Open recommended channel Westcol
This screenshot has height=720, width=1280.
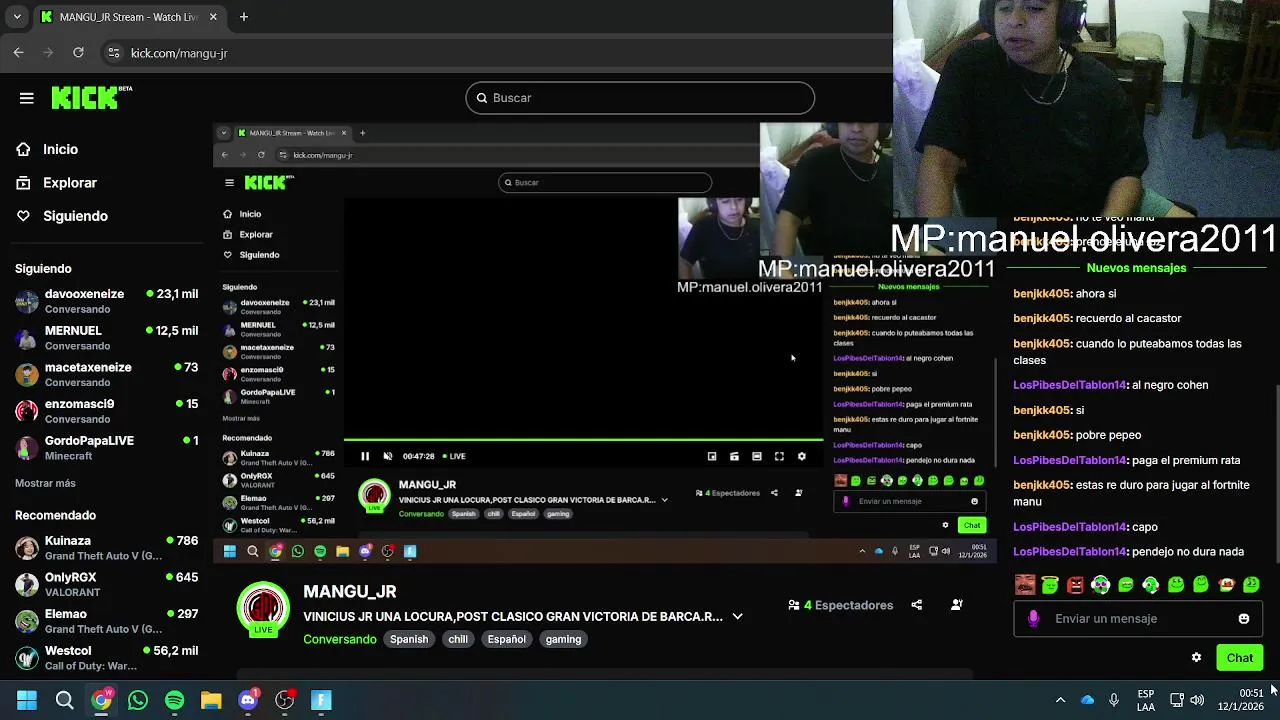click(106, 658)
